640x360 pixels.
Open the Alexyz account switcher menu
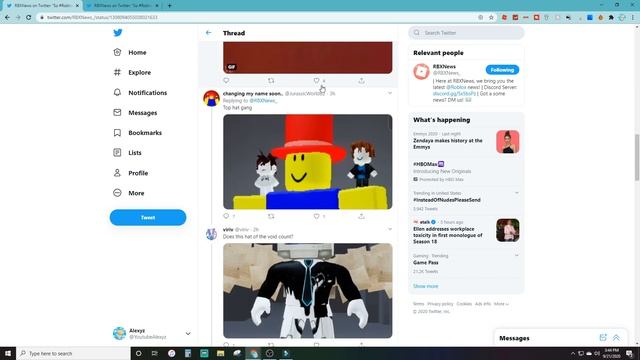coord(152,333)
